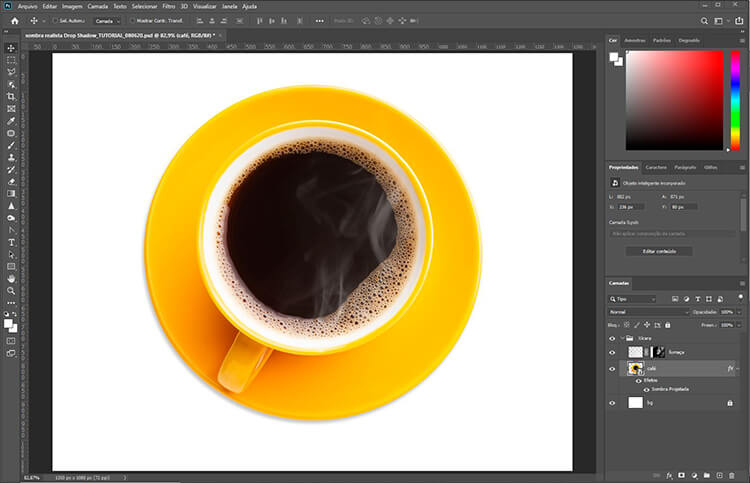
Task: Open the Arquivo menu
Action: pos(28,6)
